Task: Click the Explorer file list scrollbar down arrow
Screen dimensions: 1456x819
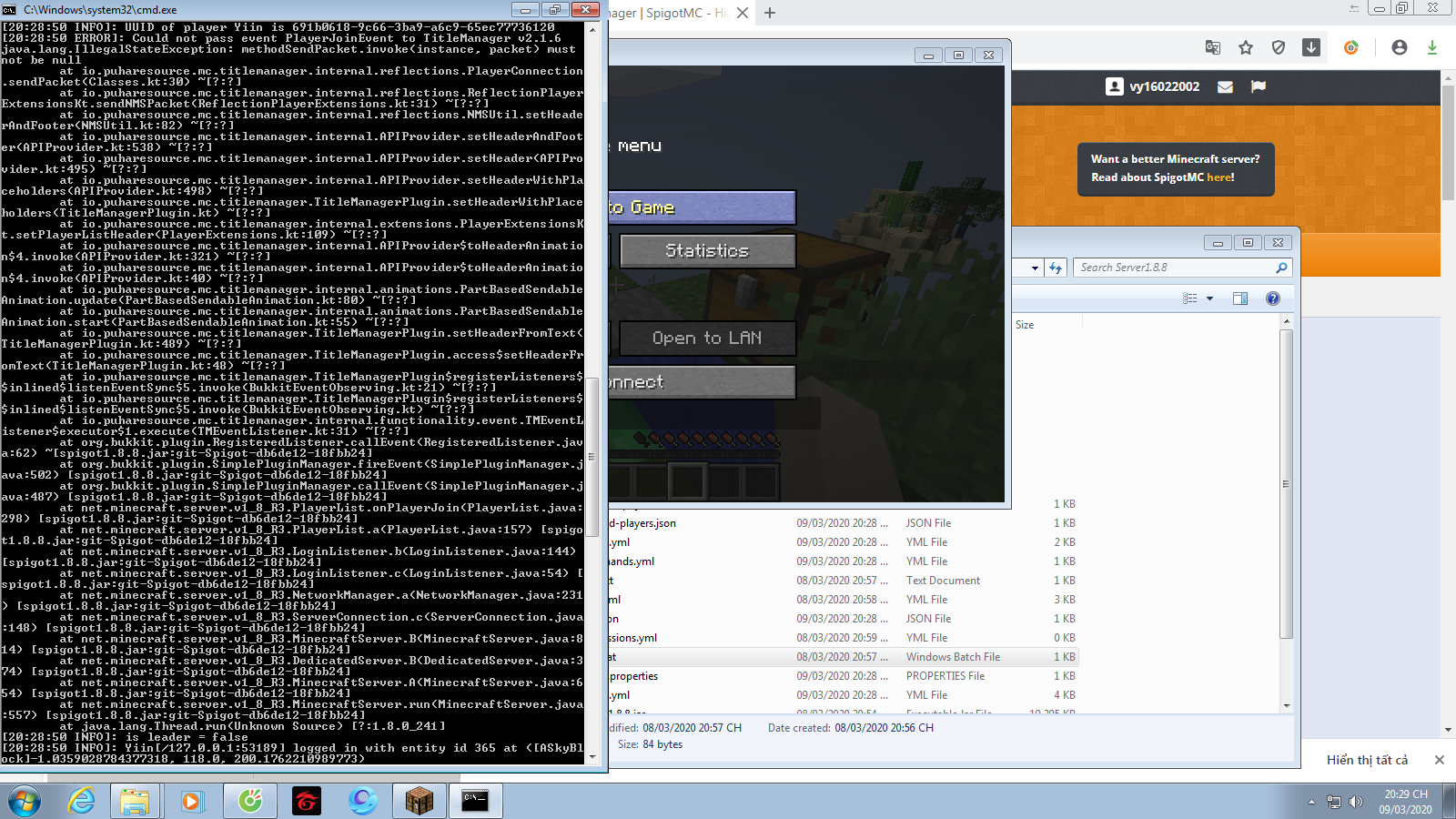Action: pyautogui.click(x=1287, y=705)
